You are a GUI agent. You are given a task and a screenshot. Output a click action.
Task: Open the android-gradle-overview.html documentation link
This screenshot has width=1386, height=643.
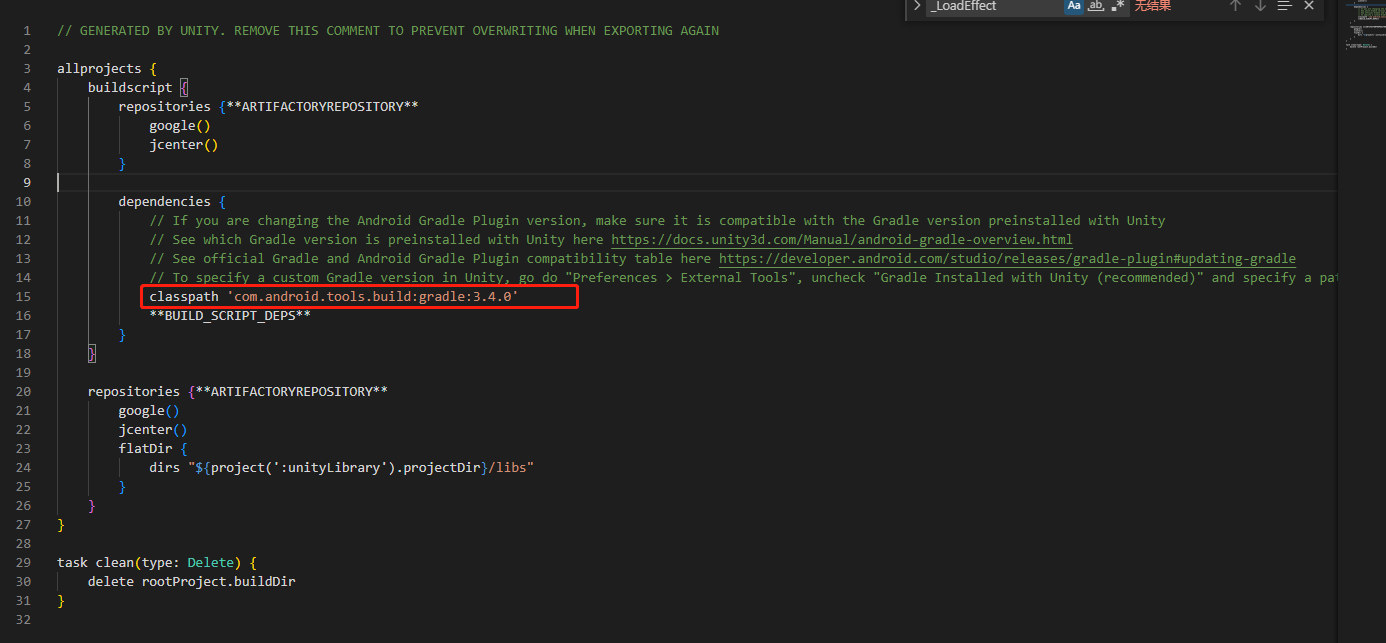[x=841, y=239]
